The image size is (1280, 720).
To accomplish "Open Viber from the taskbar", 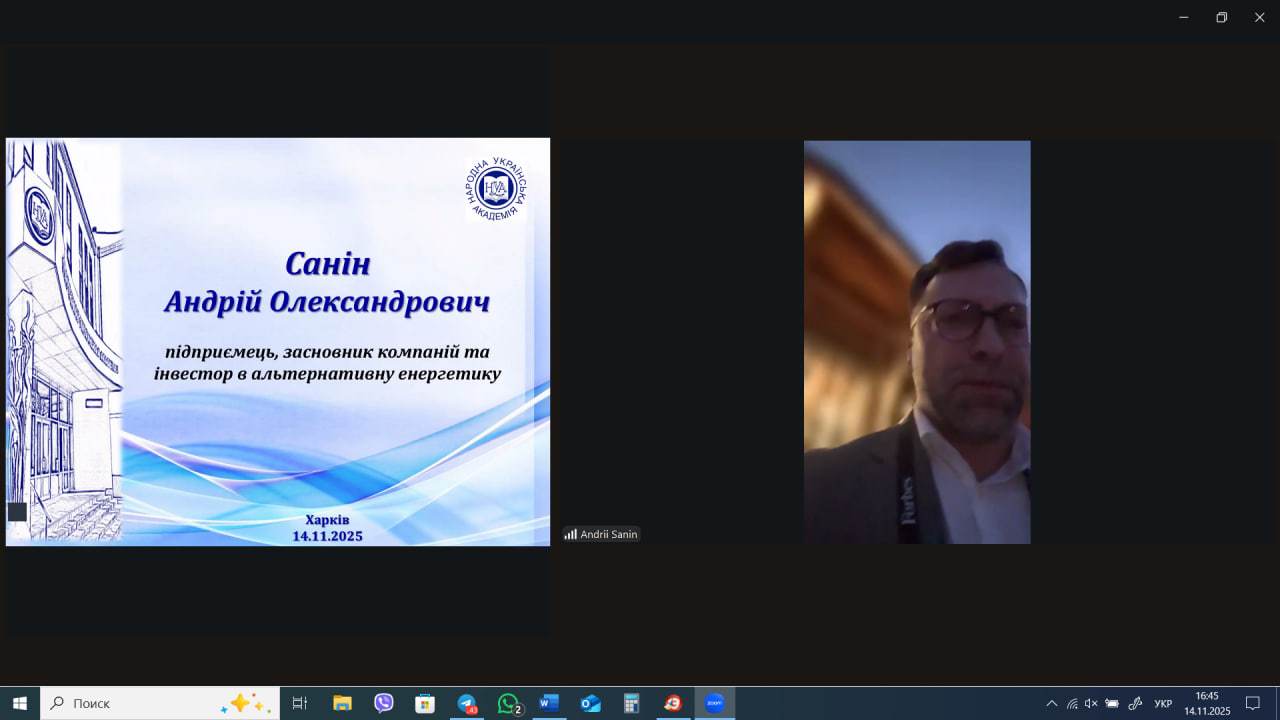I will coord(384,703).
